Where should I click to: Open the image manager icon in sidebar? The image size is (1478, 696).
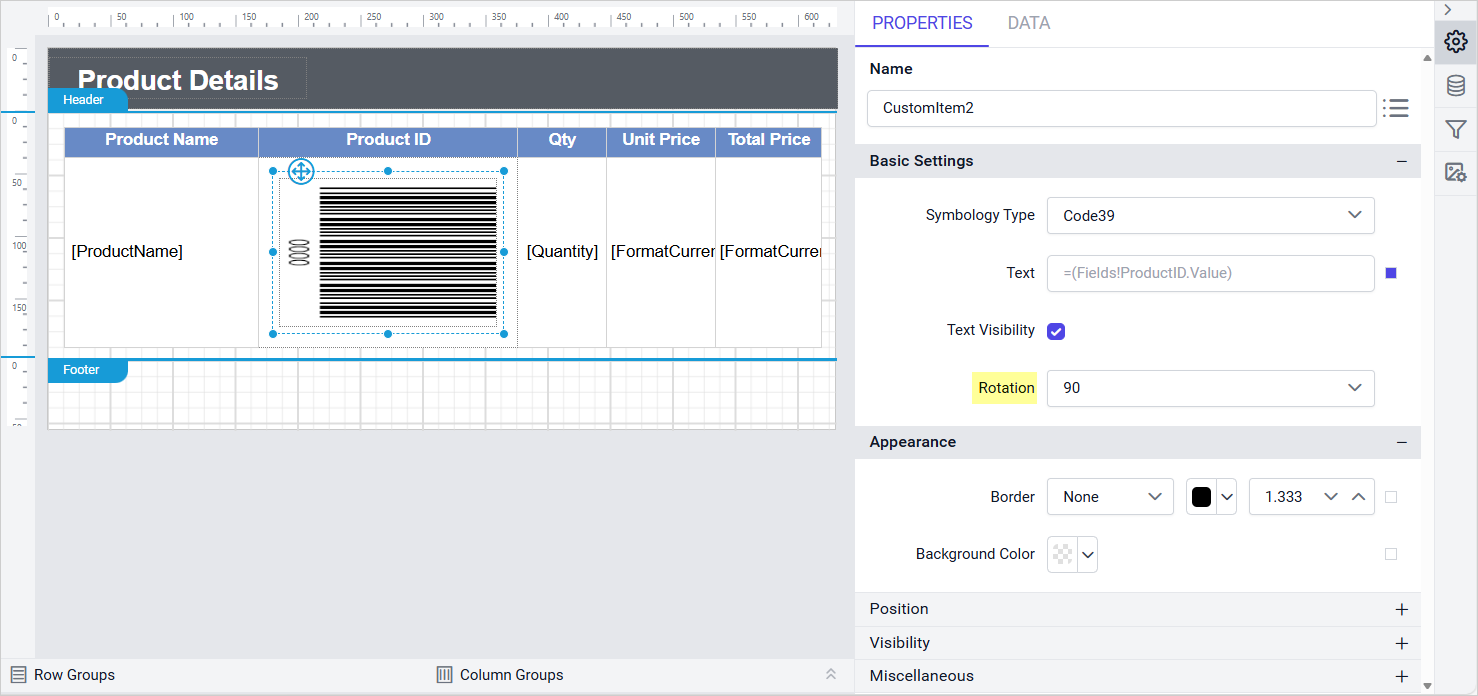click(1456, 173)
